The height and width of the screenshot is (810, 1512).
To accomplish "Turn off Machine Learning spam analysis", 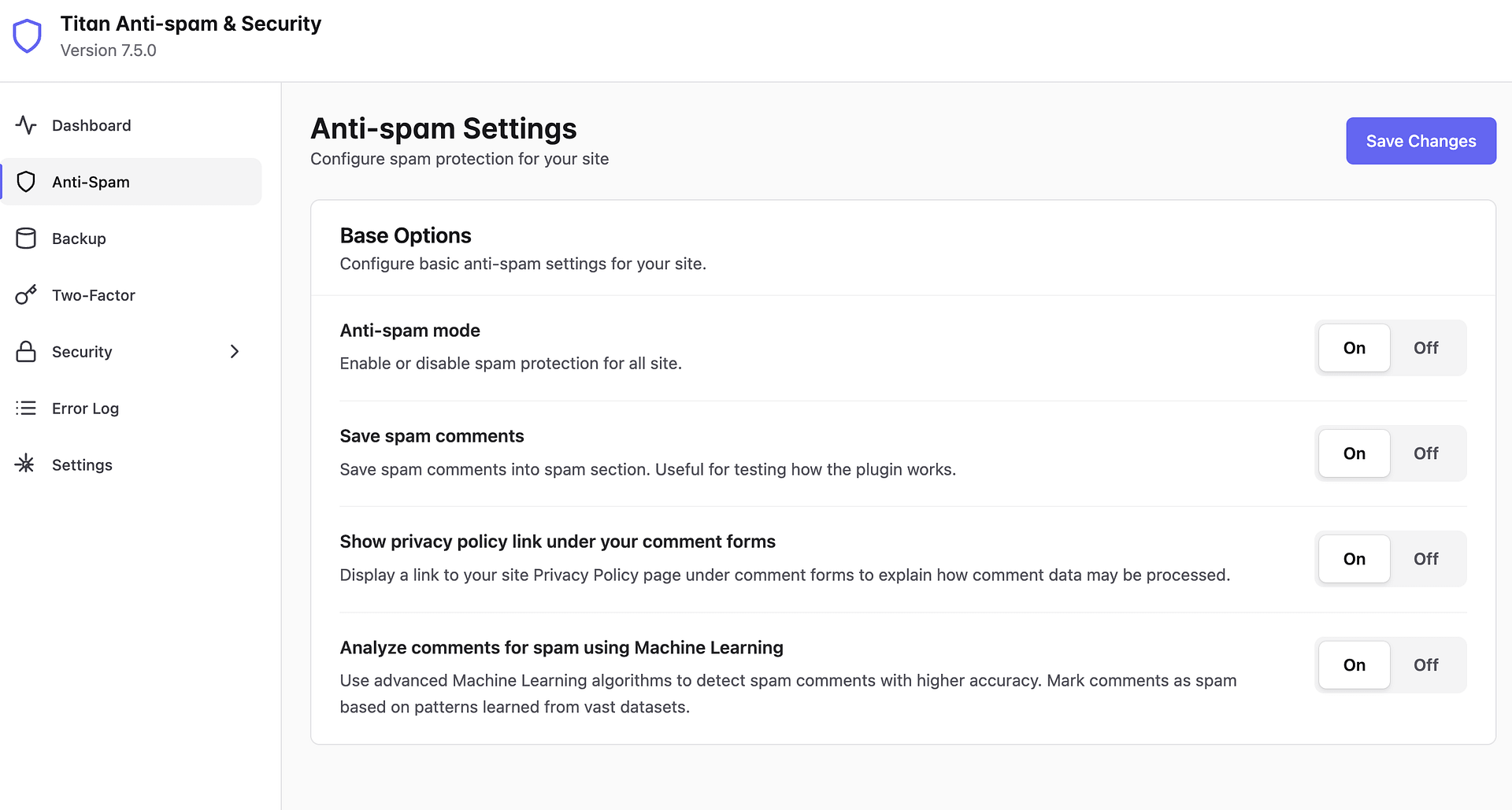I will click(1425, 665).
